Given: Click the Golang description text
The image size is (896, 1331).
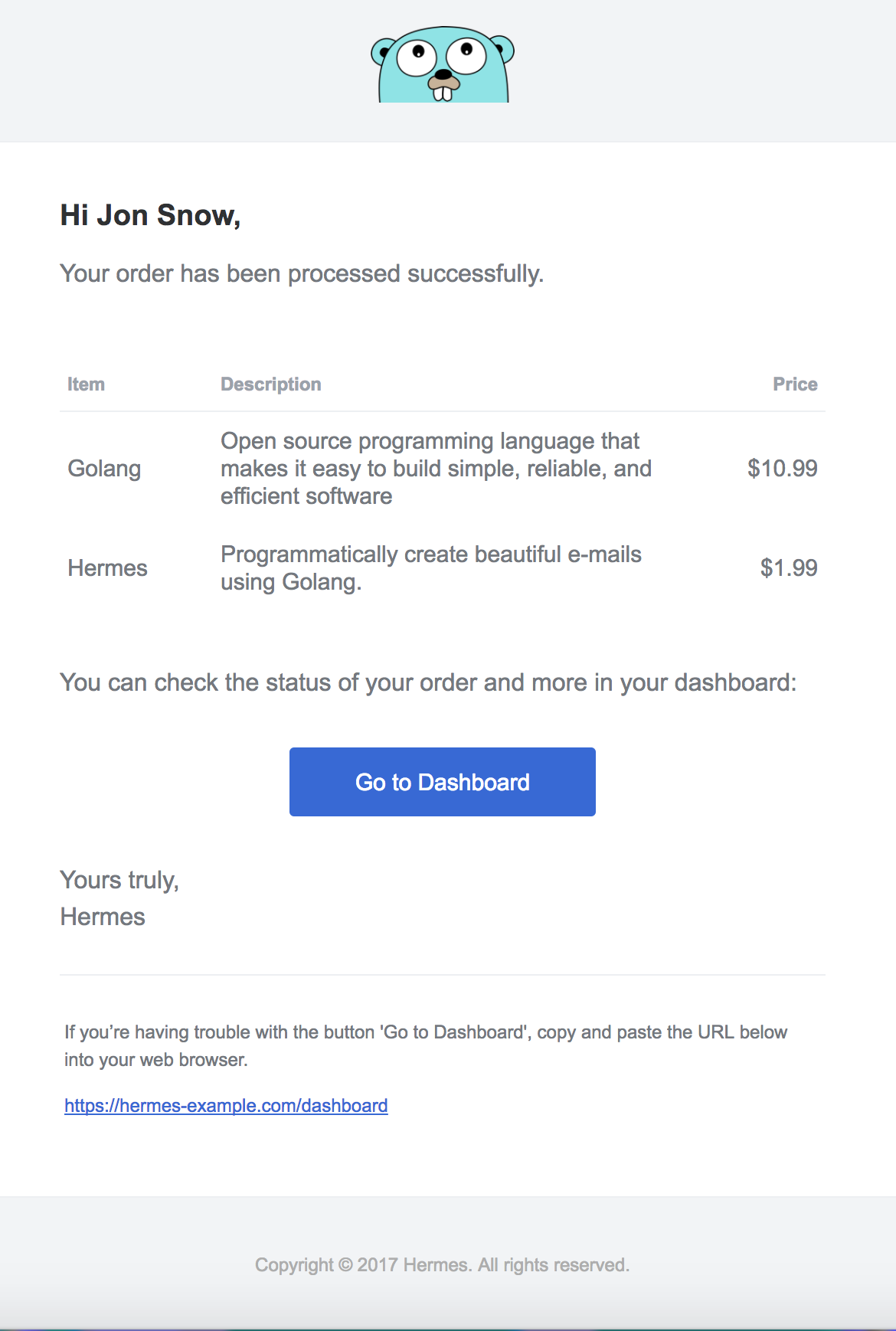Looking at the screenshot, I should click(436, 469).
